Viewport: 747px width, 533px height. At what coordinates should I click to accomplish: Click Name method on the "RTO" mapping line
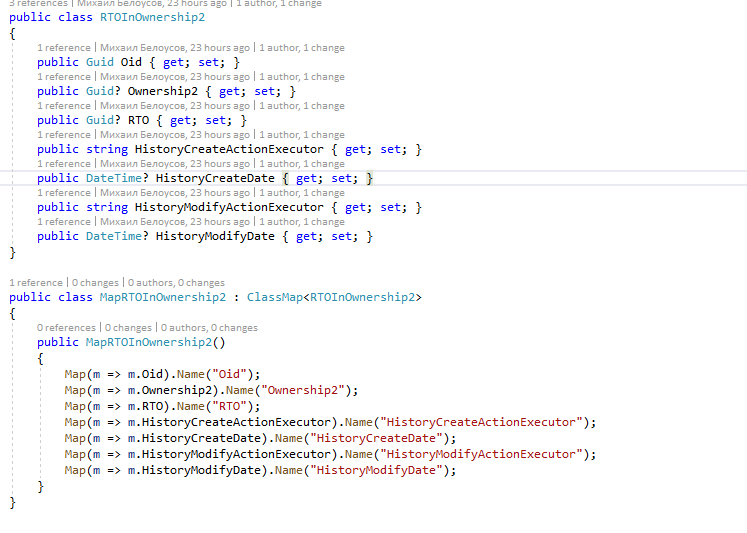tap(191, 407)
